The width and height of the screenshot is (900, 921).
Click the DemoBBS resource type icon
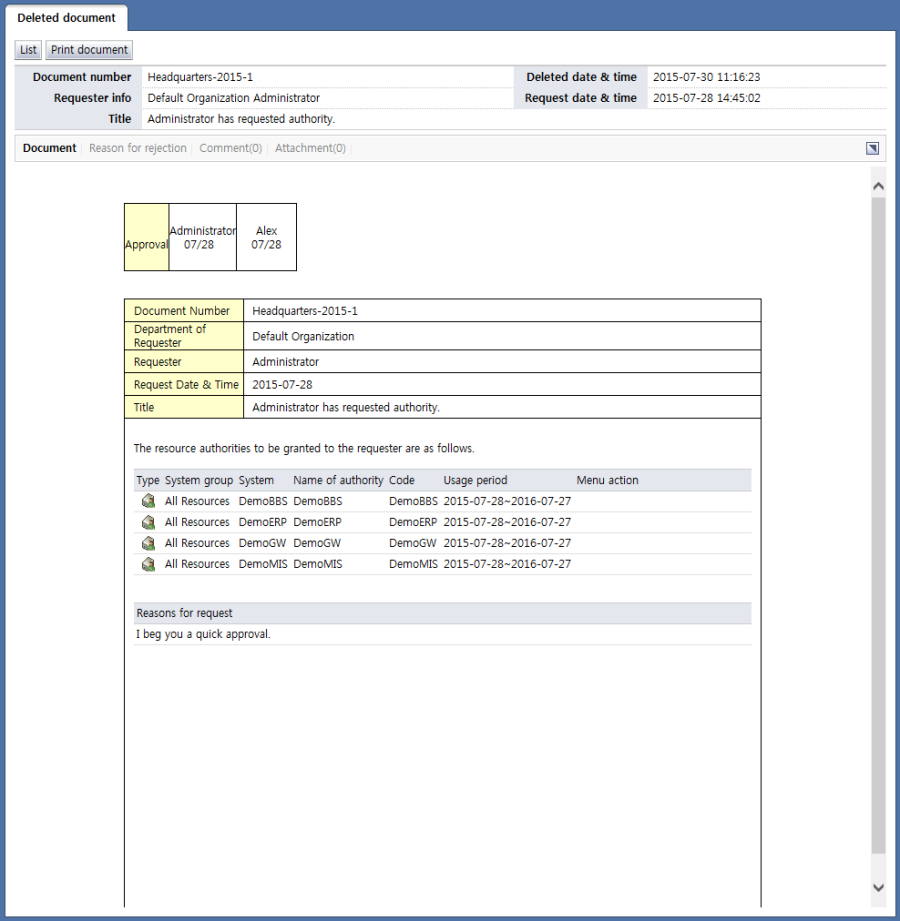(x=148, y=501)
